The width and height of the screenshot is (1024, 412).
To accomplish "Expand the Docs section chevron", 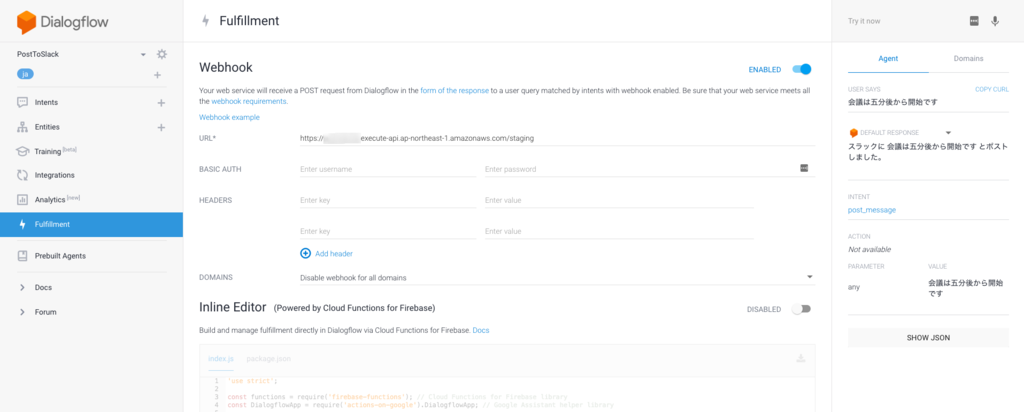I will pos(22,287).
